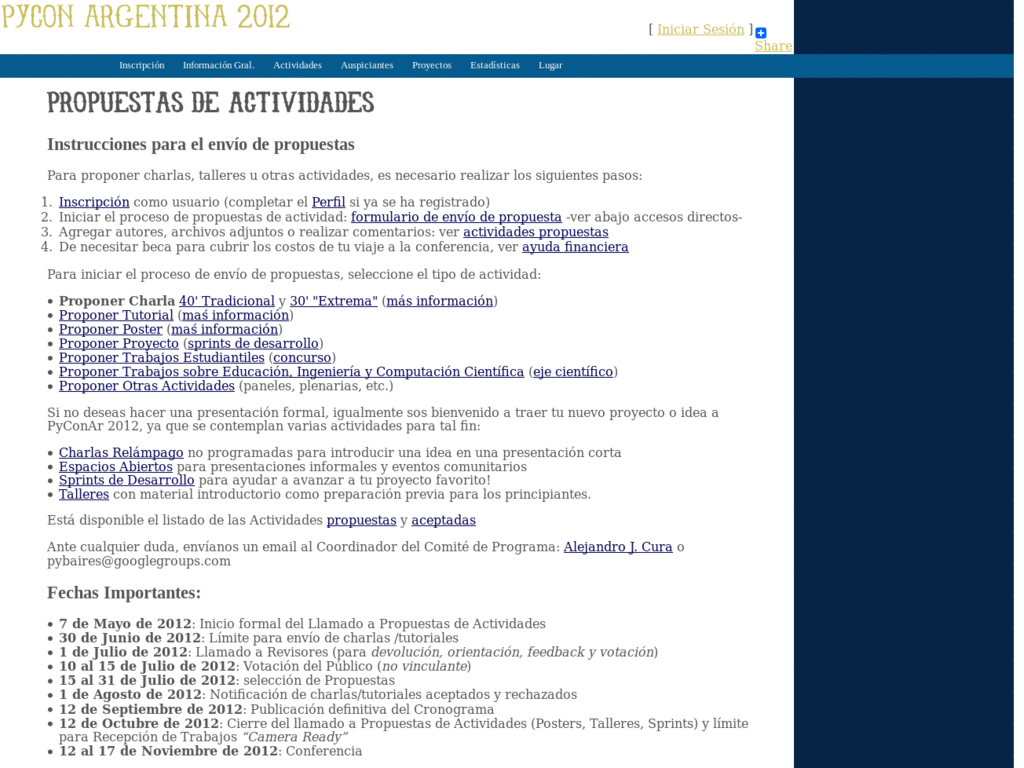Open the Share link
This screenshot has height=768, width=1024.
pos(773,46)
